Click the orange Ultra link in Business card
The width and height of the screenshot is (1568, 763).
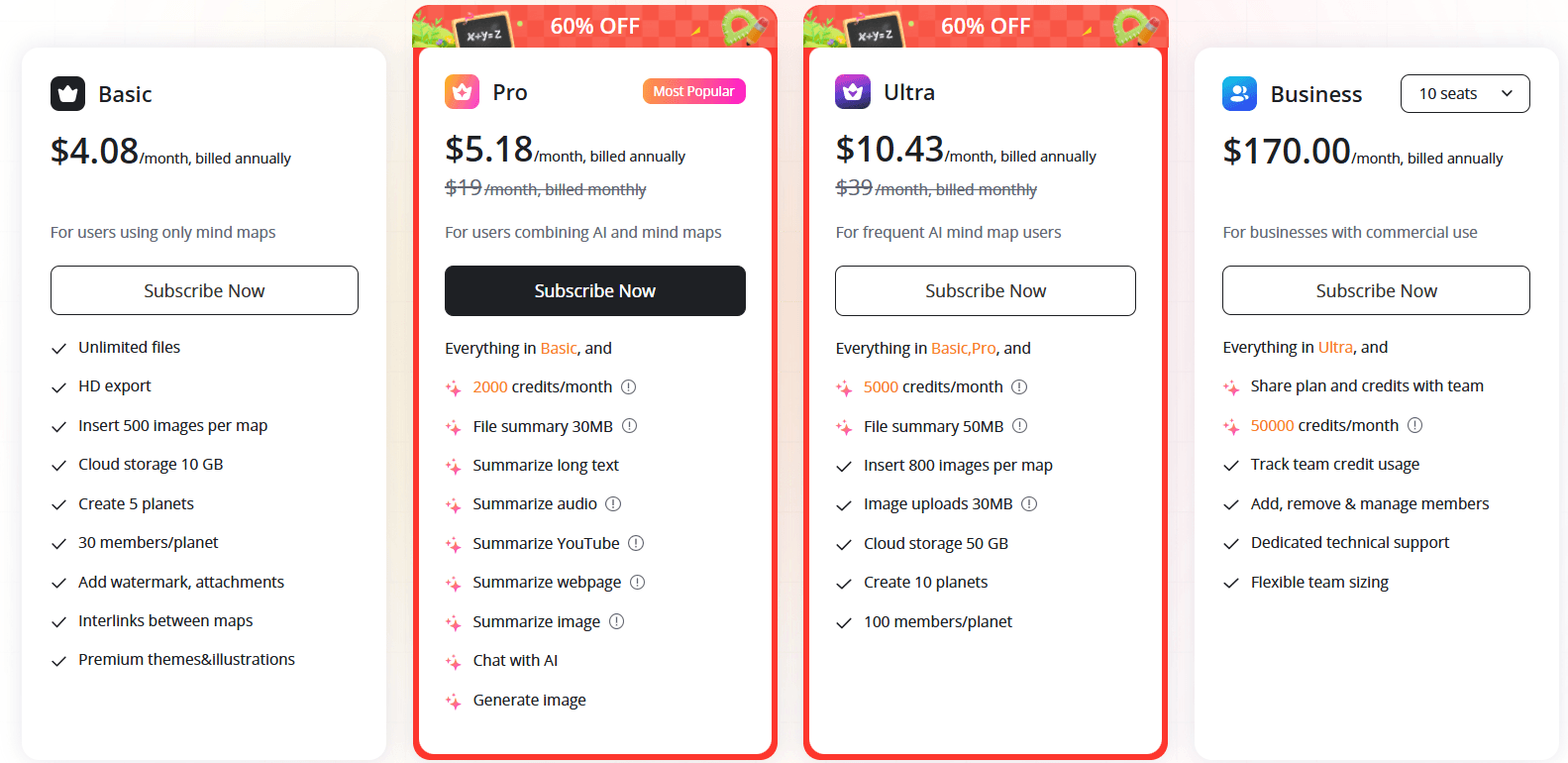[1334, 348]
